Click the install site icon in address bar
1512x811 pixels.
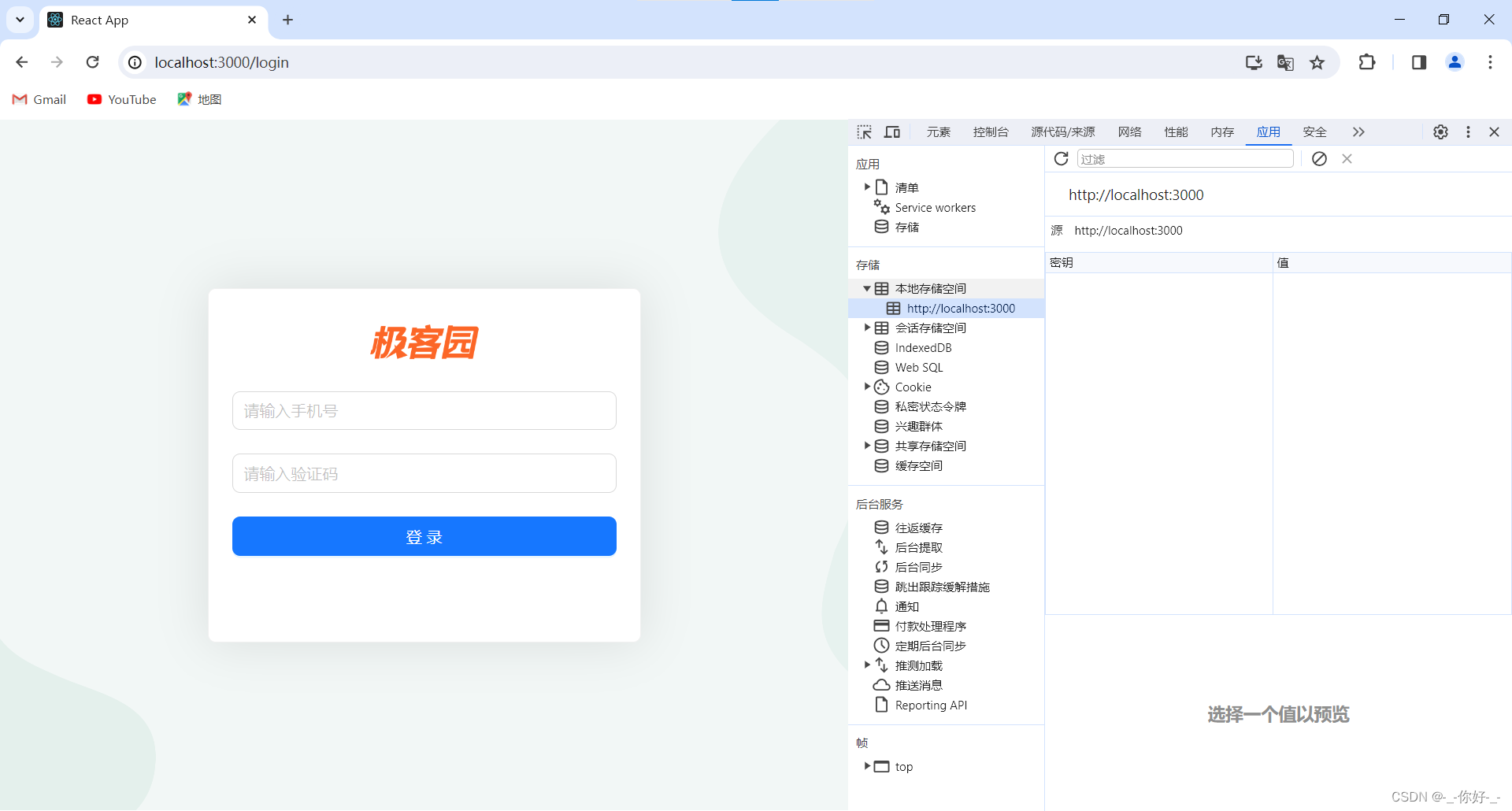[x=1254, y=62]
